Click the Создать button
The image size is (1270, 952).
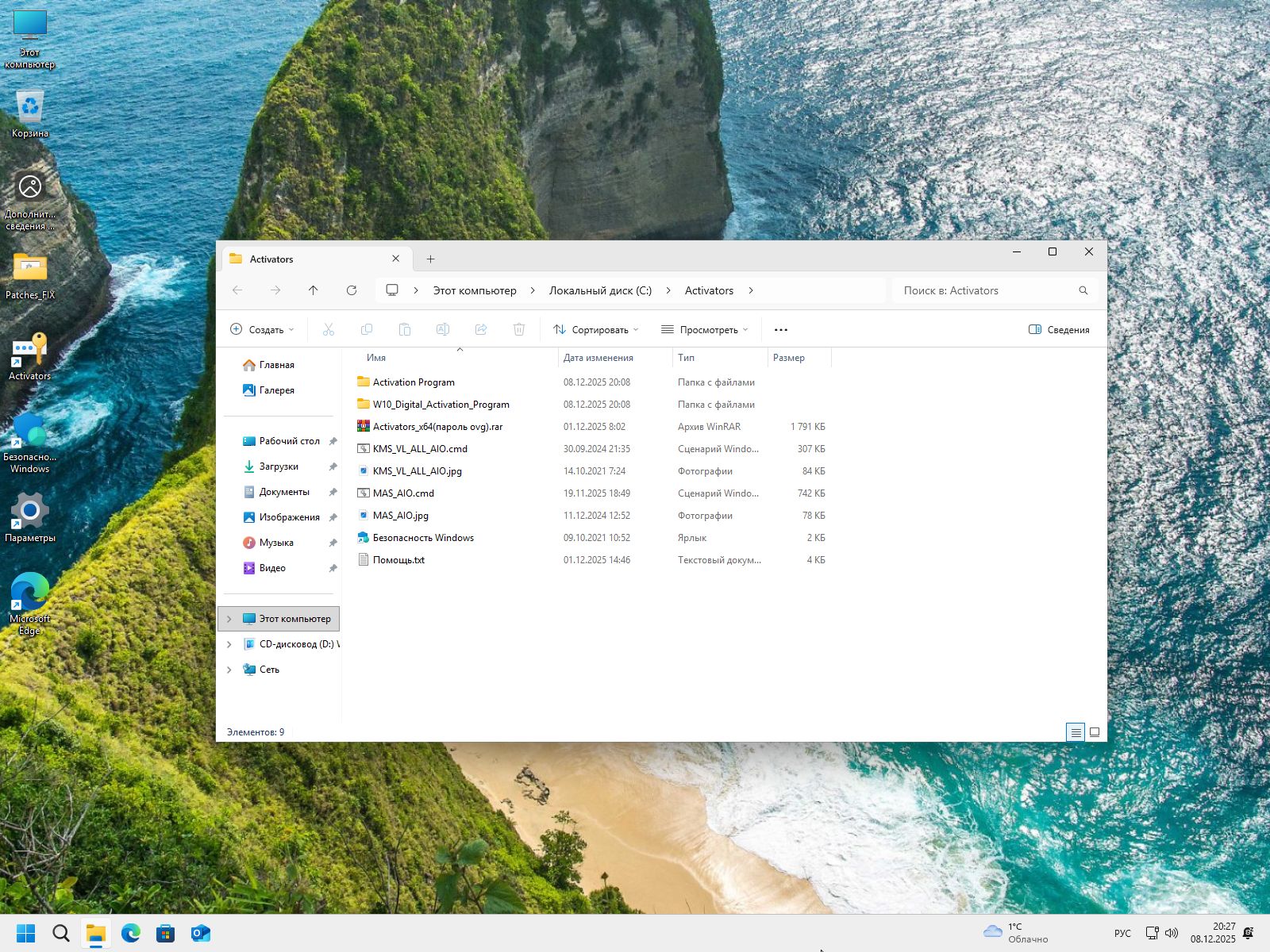262,330
